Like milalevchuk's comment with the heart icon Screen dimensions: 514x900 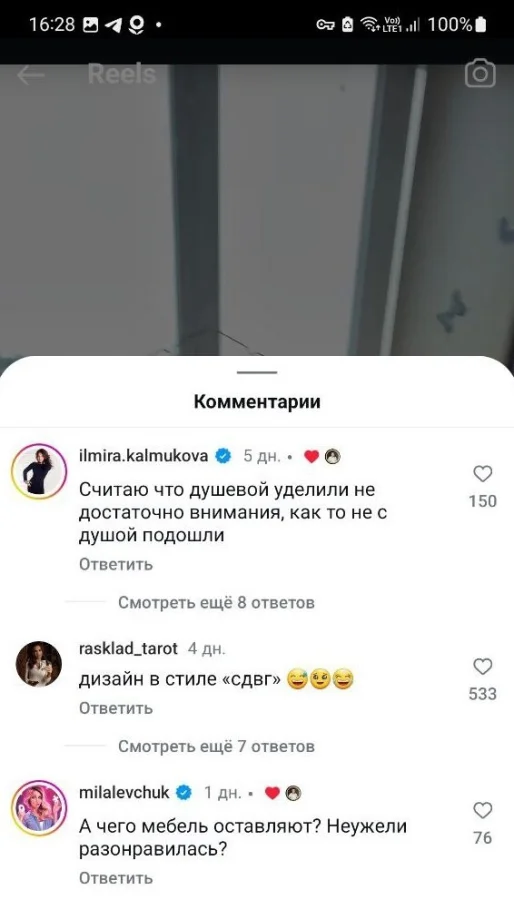coord(483,810)
